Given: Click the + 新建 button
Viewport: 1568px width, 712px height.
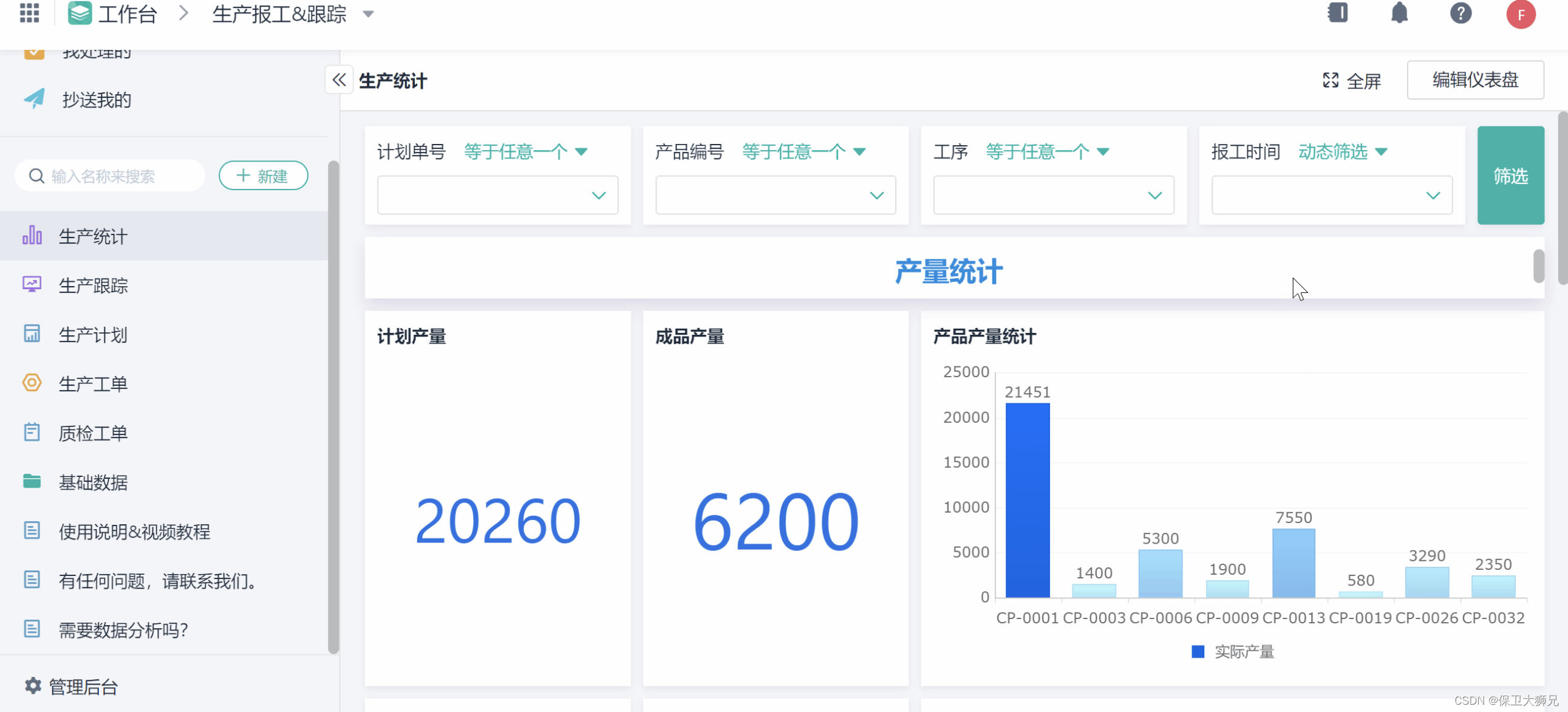Looking at the screenshot, I should click(x=263, y=176).
